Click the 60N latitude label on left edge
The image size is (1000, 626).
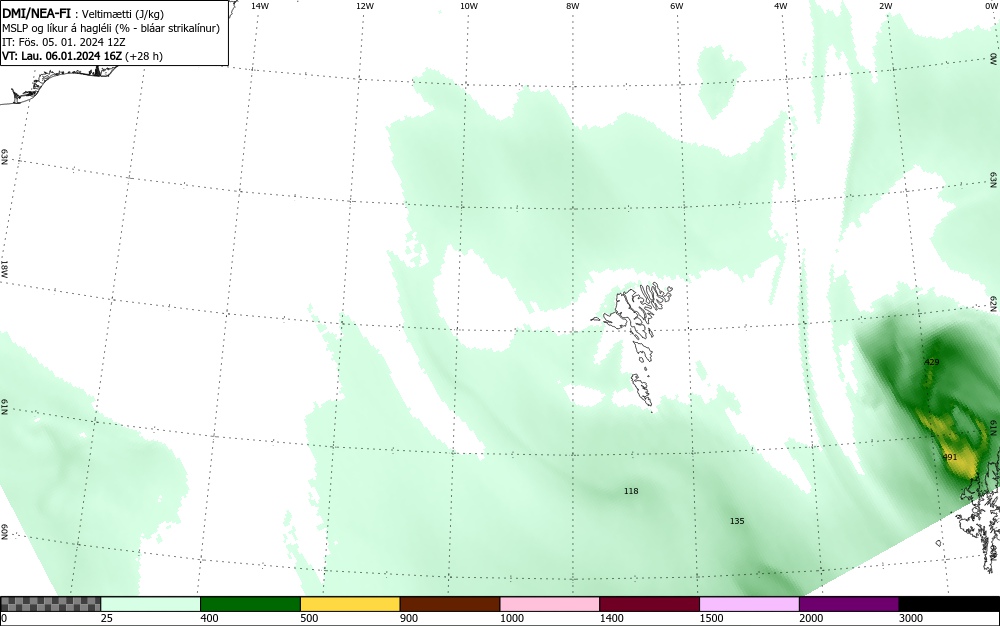(4, 532)
